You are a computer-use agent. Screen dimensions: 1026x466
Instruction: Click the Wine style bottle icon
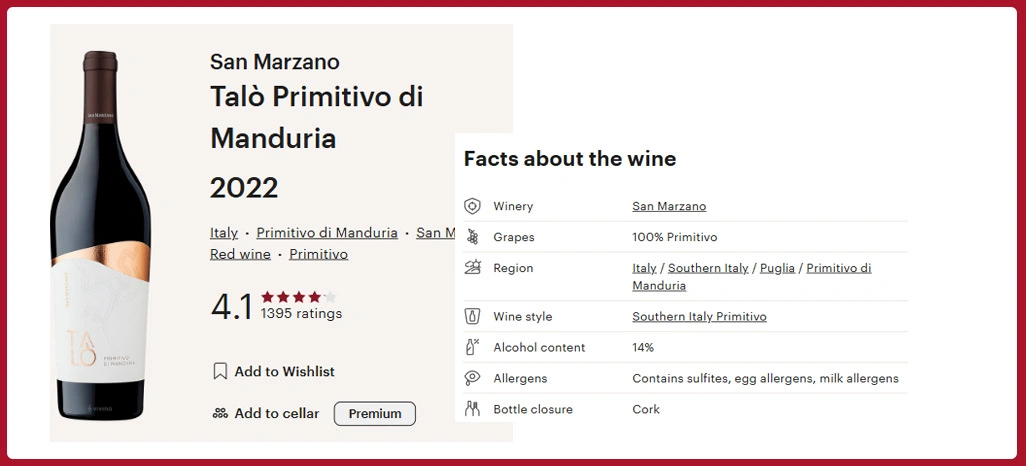pyautogui.click(x=473, y=316)
